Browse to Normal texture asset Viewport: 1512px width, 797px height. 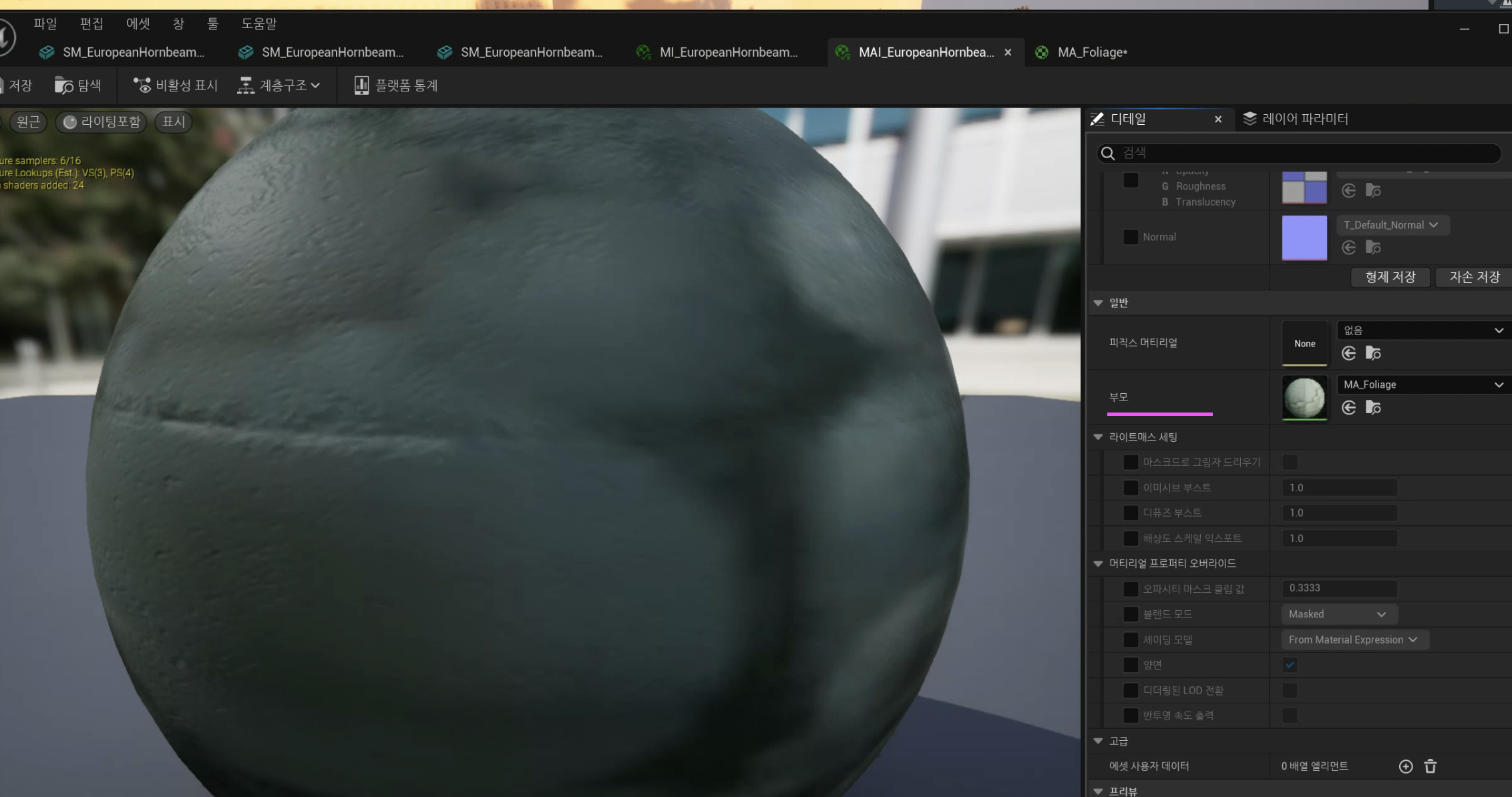[1373, 248]
